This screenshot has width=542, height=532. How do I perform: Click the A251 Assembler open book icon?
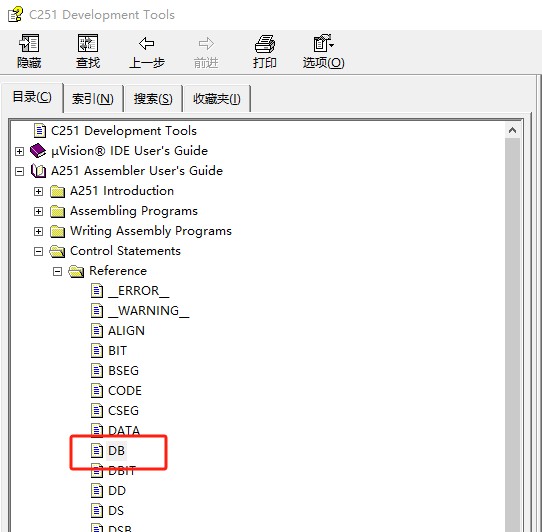38,171
